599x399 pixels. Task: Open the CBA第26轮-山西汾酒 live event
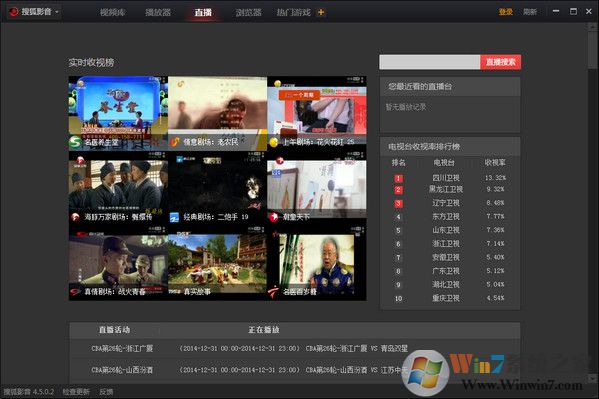(122, 370)
